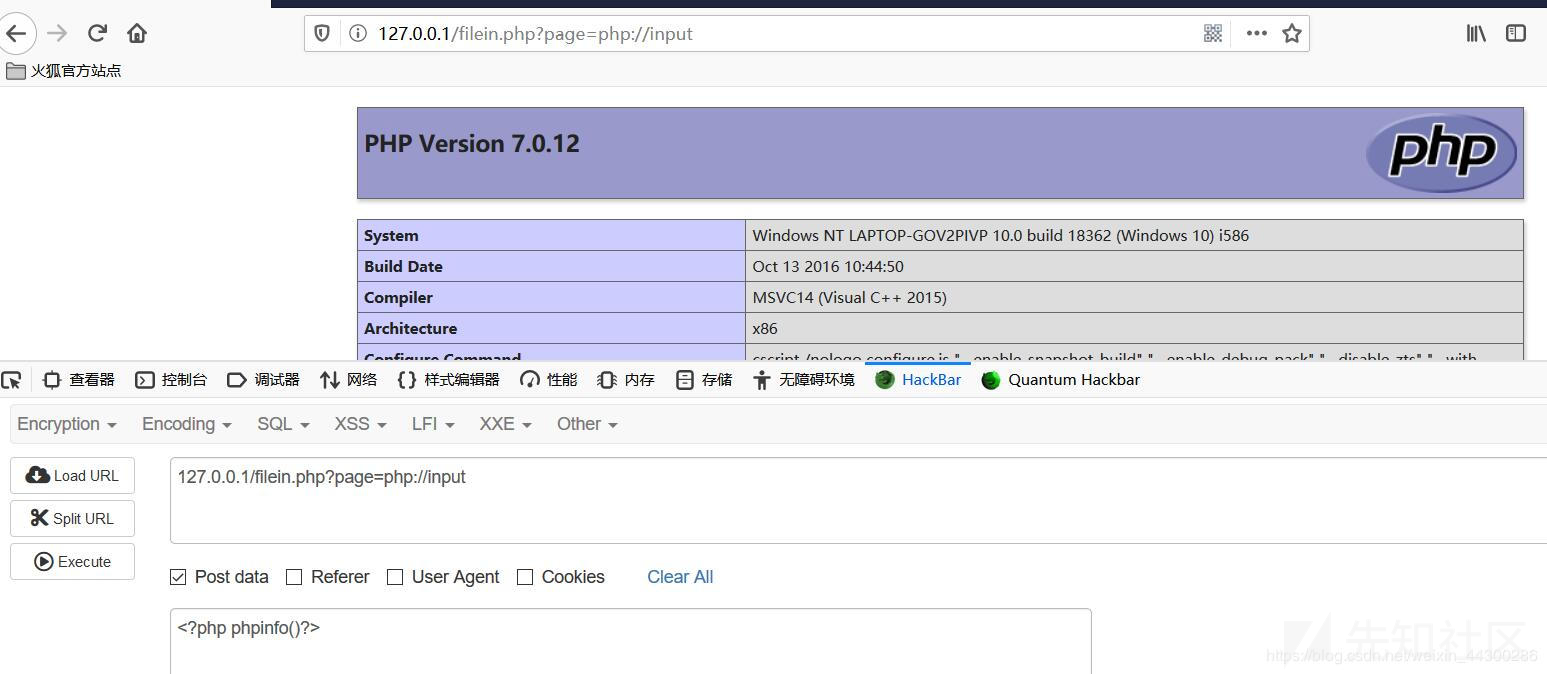
Task: Open the 内存 memory tab
Action: 625,380
